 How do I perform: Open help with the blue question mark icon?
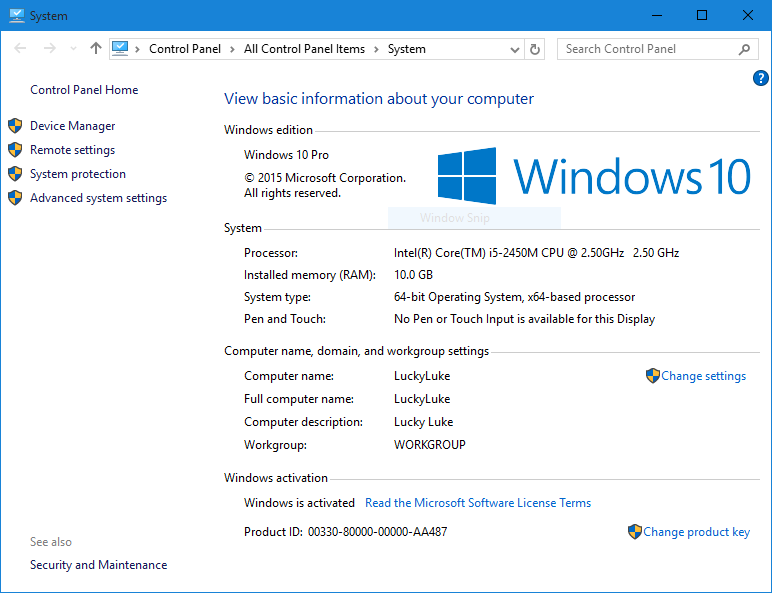[760, 78]
